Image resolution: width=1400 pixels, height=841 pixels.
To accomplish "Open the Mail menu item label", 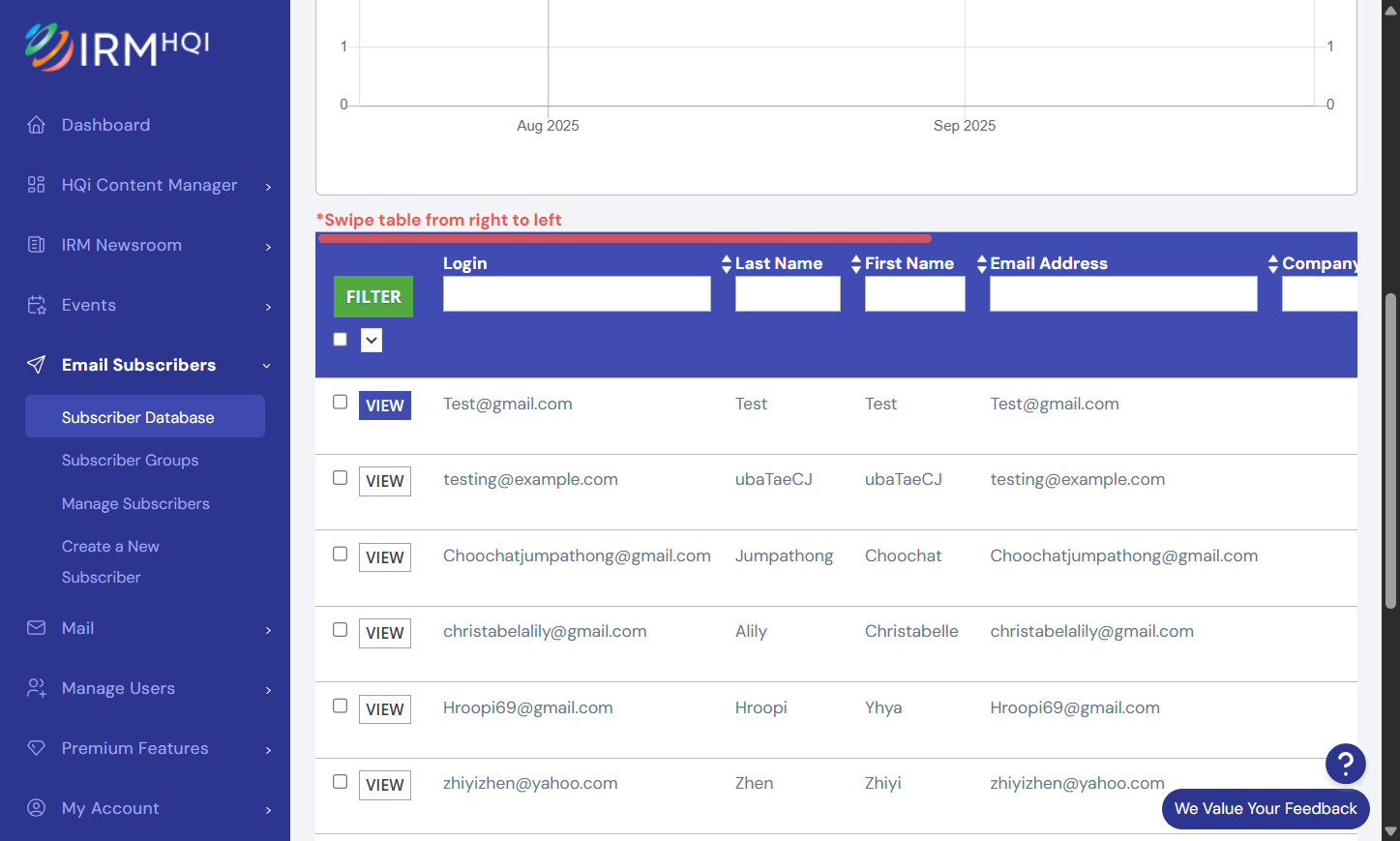I will [77, 628].
